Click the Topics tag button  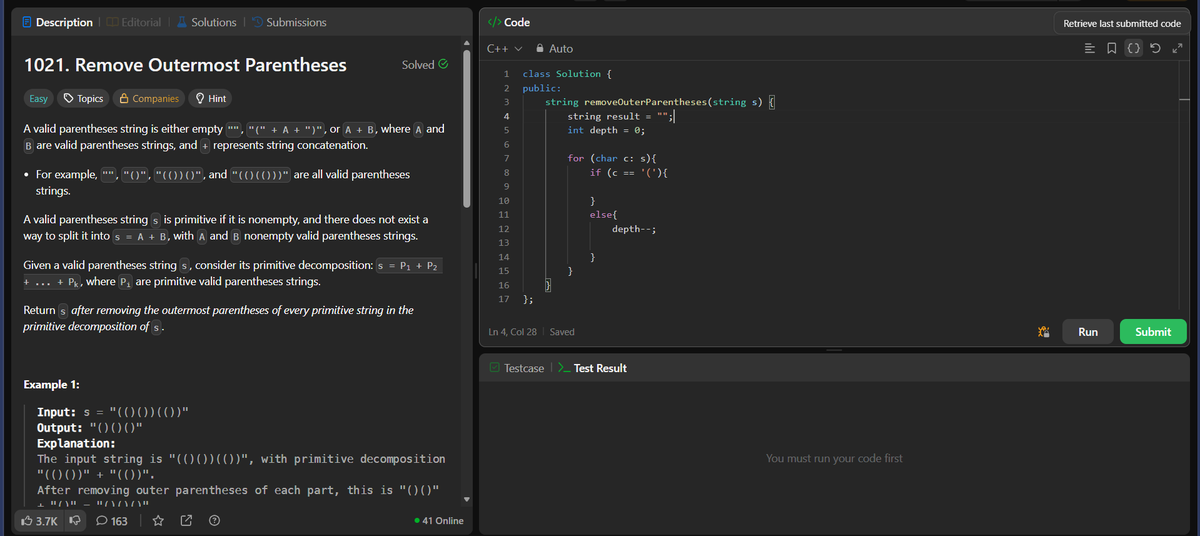tap(82, 98)
